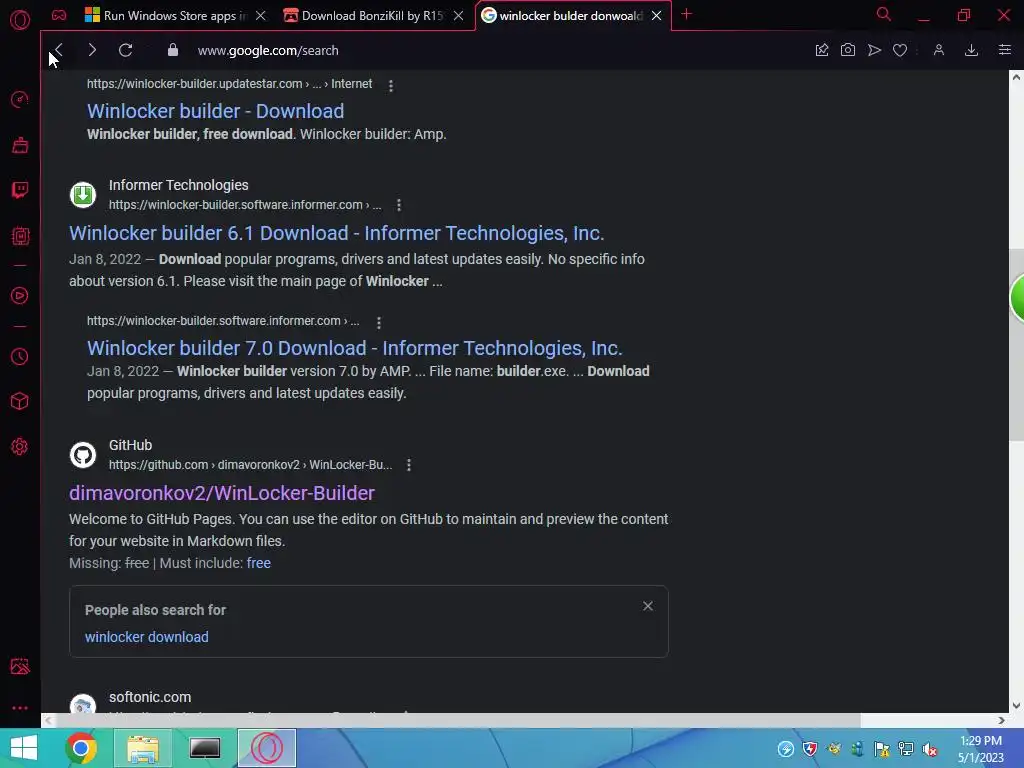Click Informer Technologies green favicon
The image size is (1024, 768).
83,195
